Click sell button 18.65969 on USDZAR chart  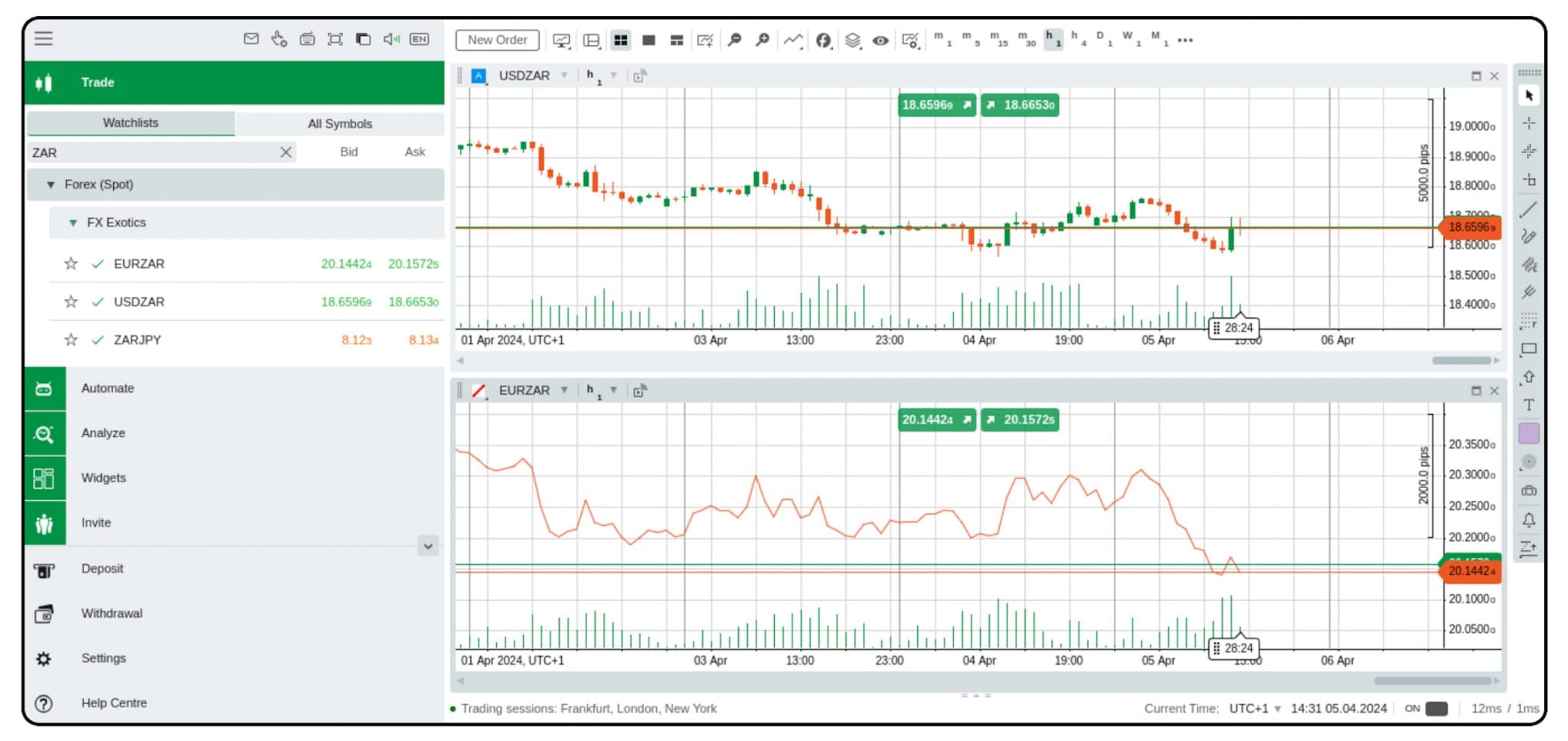coord(936,105)
